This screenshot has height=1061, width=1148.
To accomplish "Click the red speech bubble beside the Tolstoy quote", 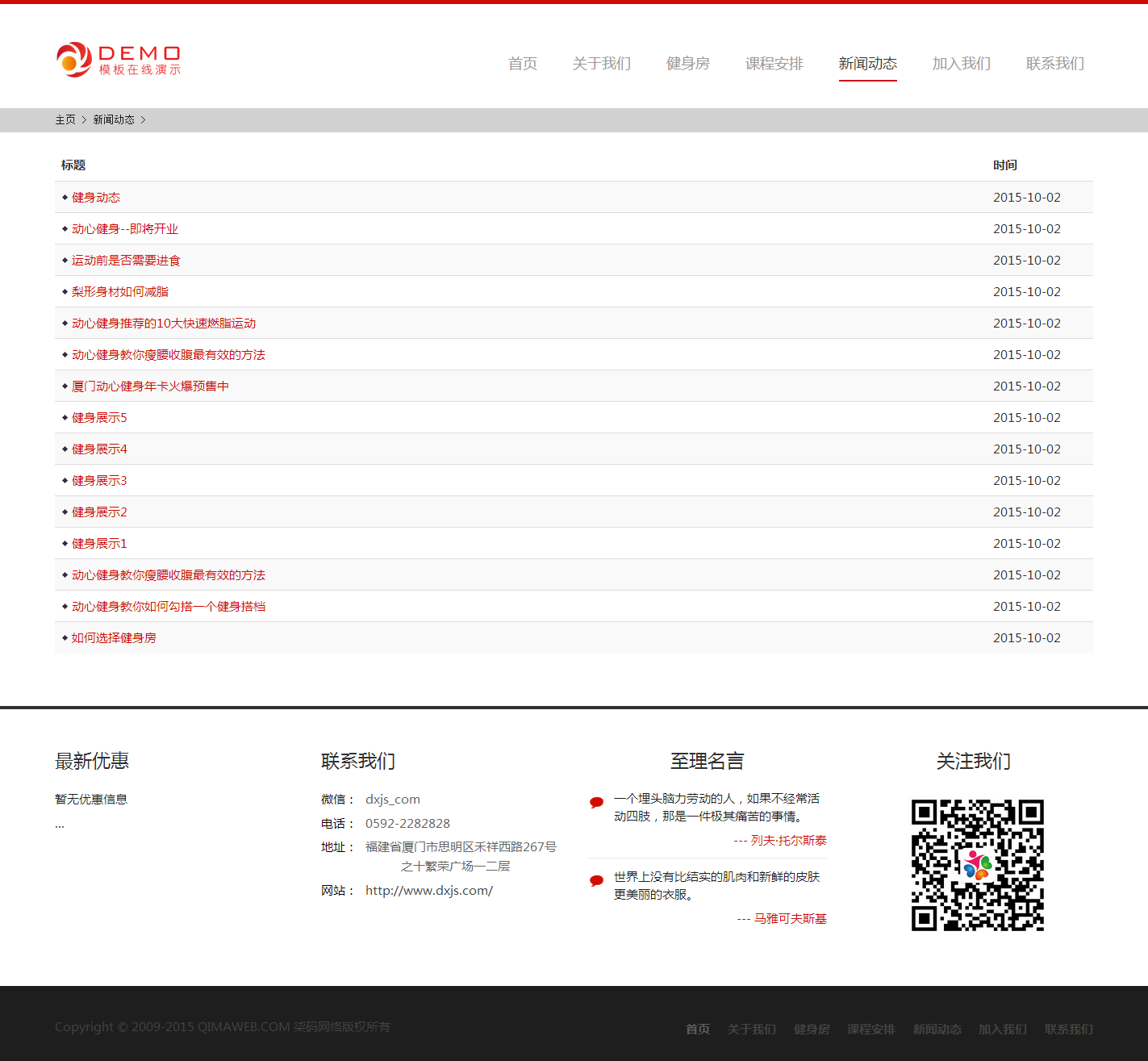I will [x=596, y=802].
